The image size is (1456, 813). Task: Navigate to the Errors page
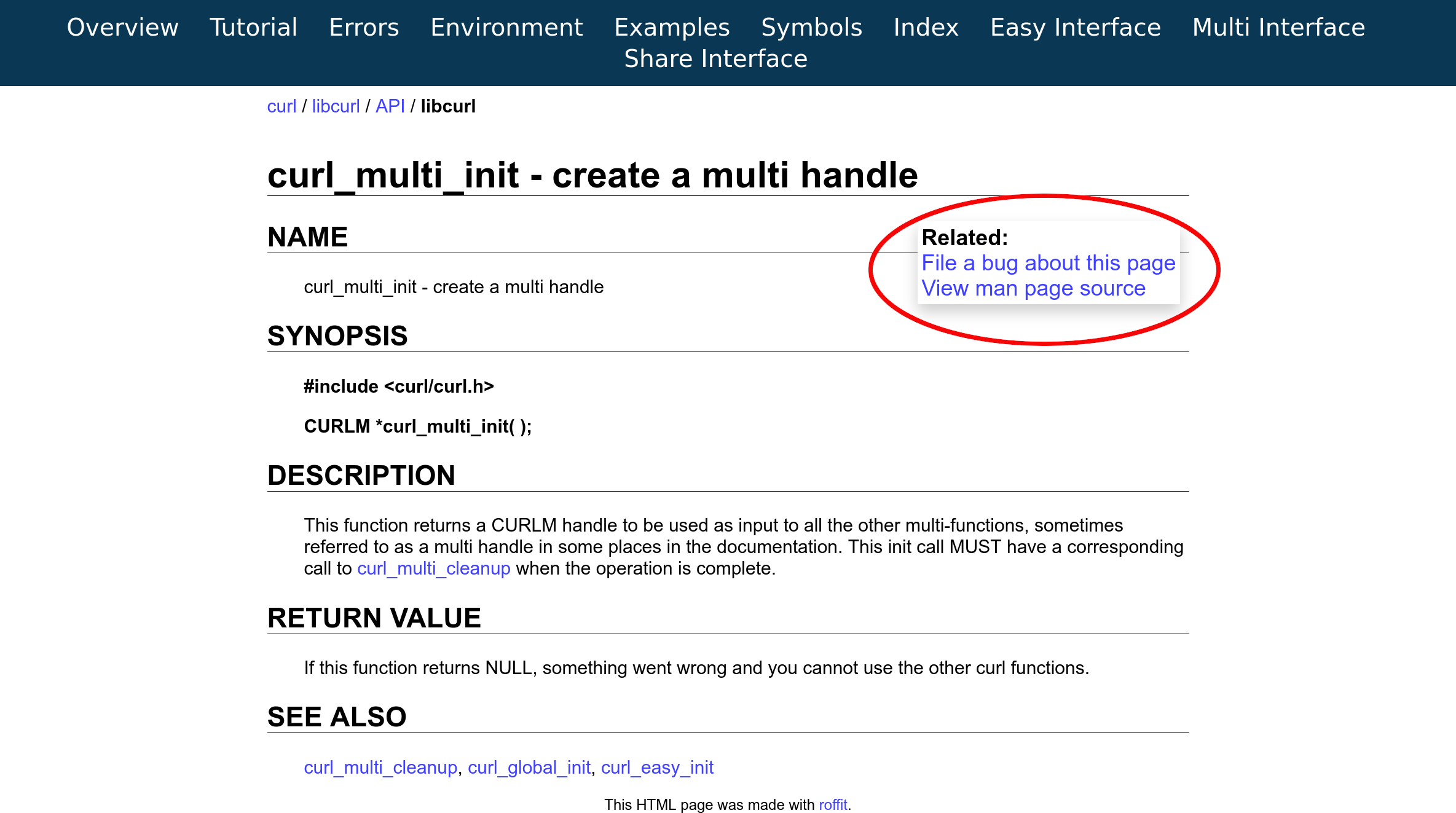pyautogui.click(x=363, y=28)
